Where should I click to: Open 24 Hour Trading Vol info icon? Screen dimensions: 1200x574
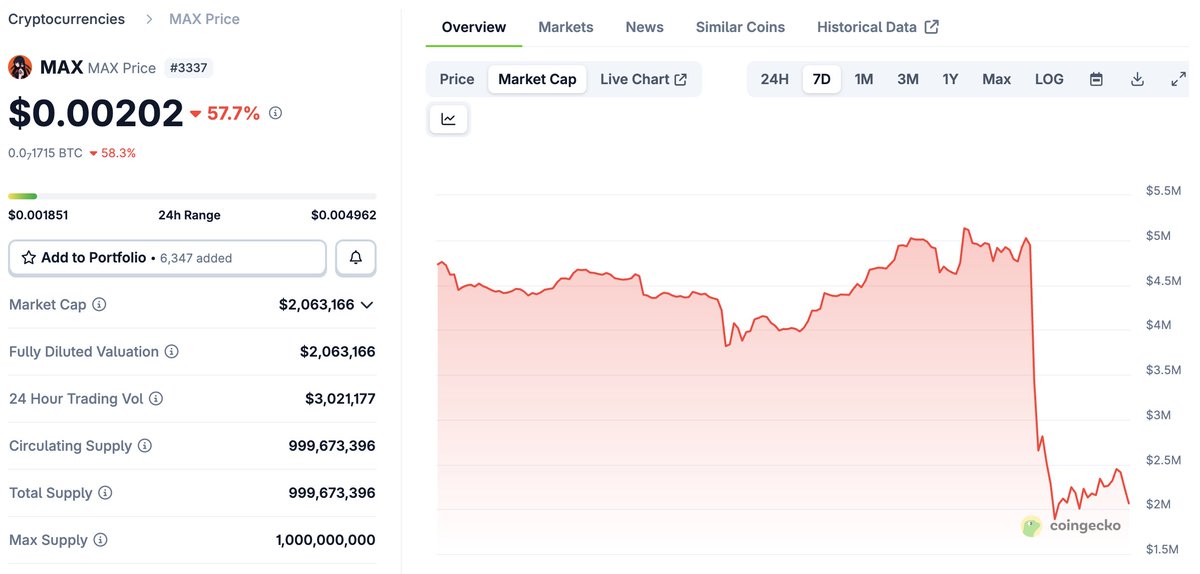point(156,399)
